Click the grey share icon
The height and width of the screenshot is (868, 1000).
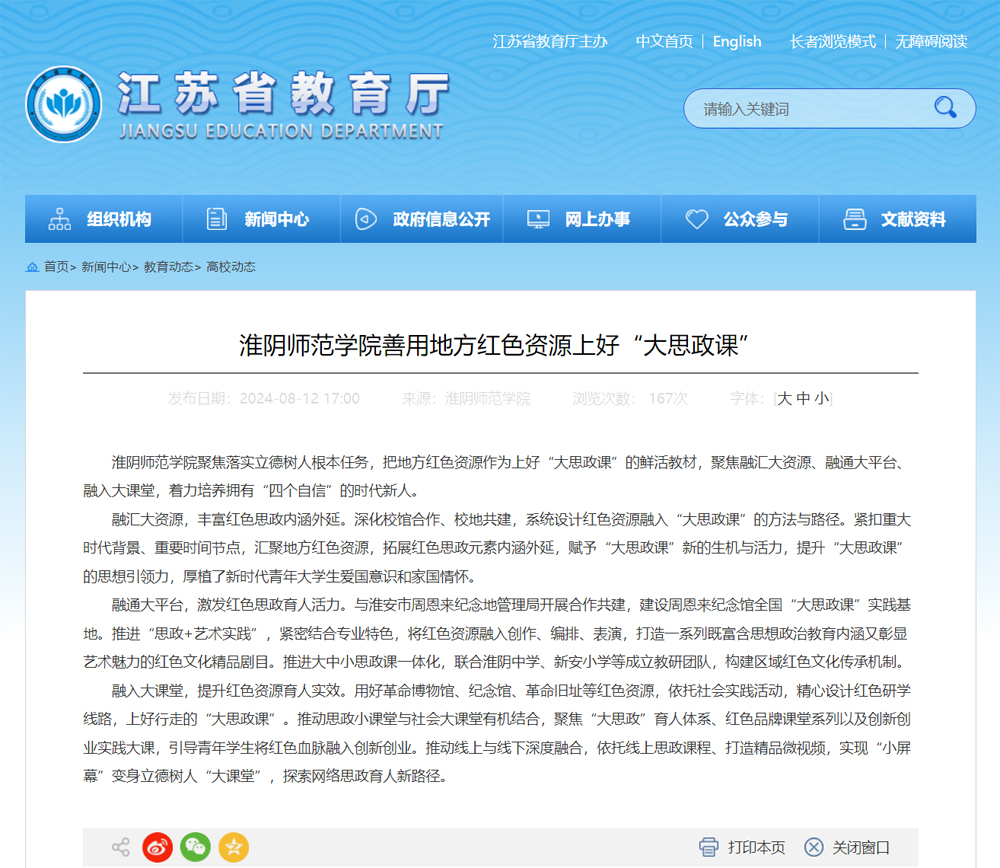[x=121, y=847]
